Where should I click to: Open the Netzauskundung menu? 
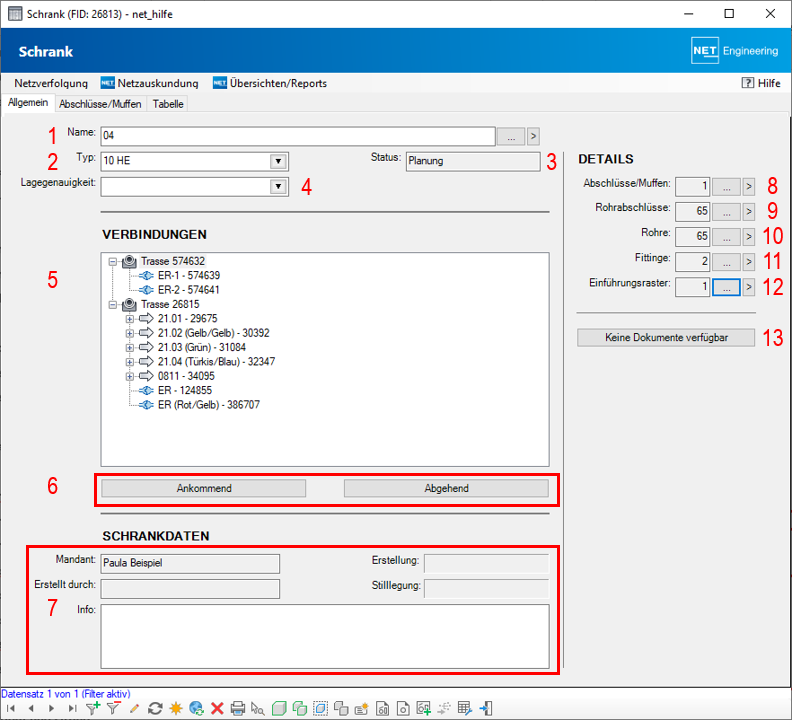point(150,83)
